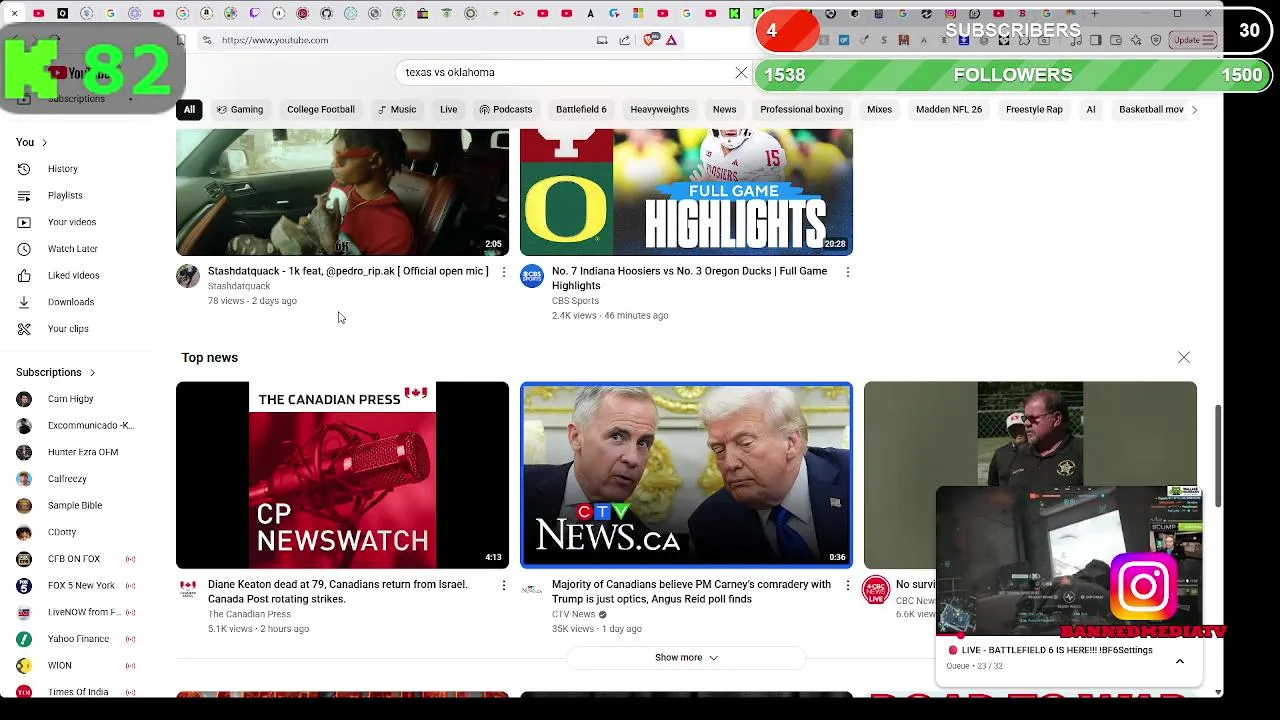
Task: Open the No. 7 Indiana Hoosiers video title
Action: click(x=690, y=278)
